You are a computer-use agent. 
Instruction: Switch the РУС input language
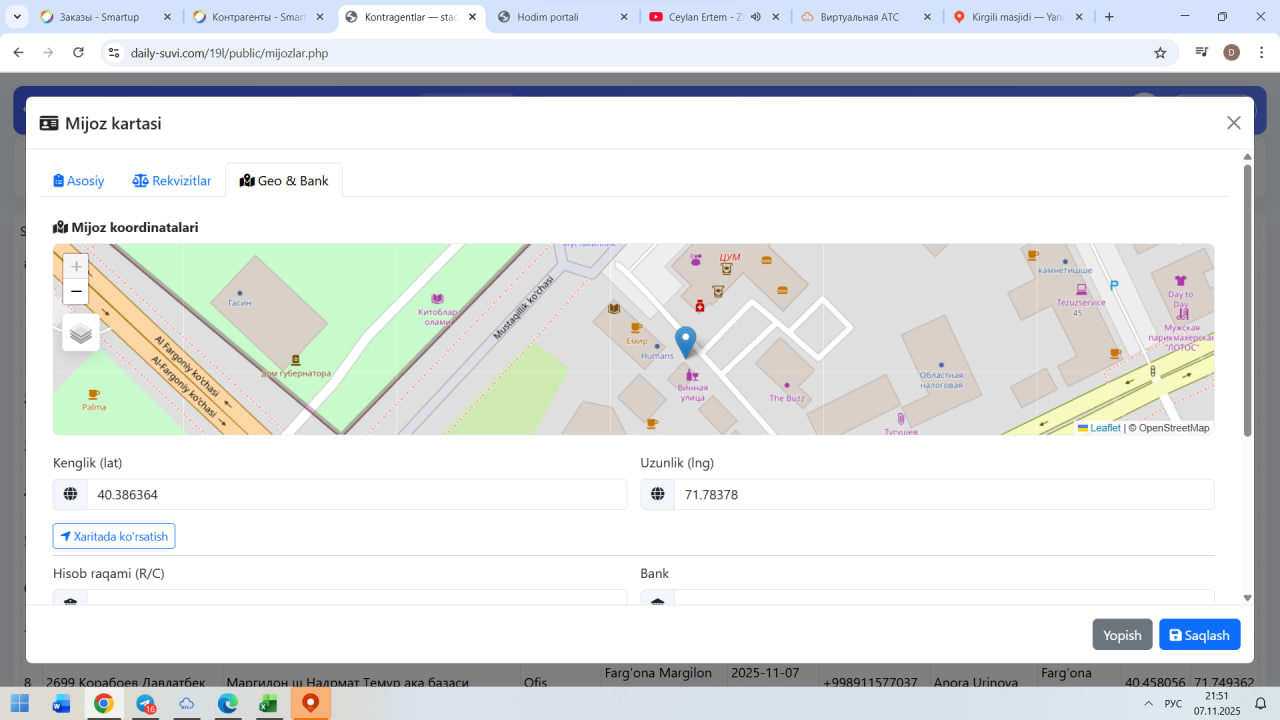[x=1173, y=703]
